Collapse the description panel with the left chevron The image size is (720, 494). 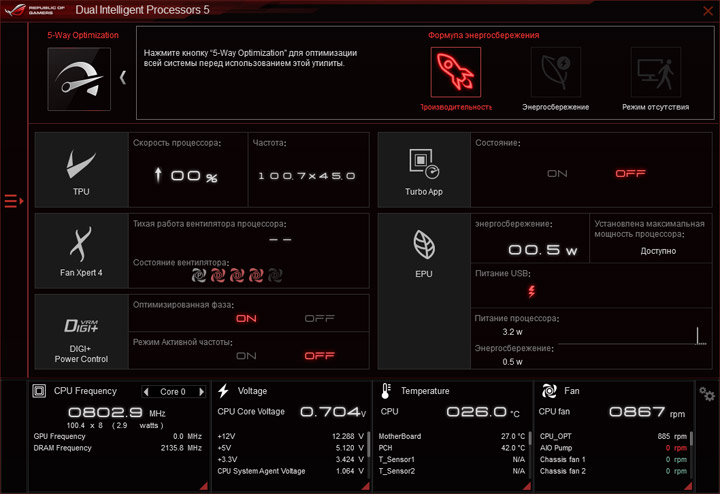pos(123,77)
